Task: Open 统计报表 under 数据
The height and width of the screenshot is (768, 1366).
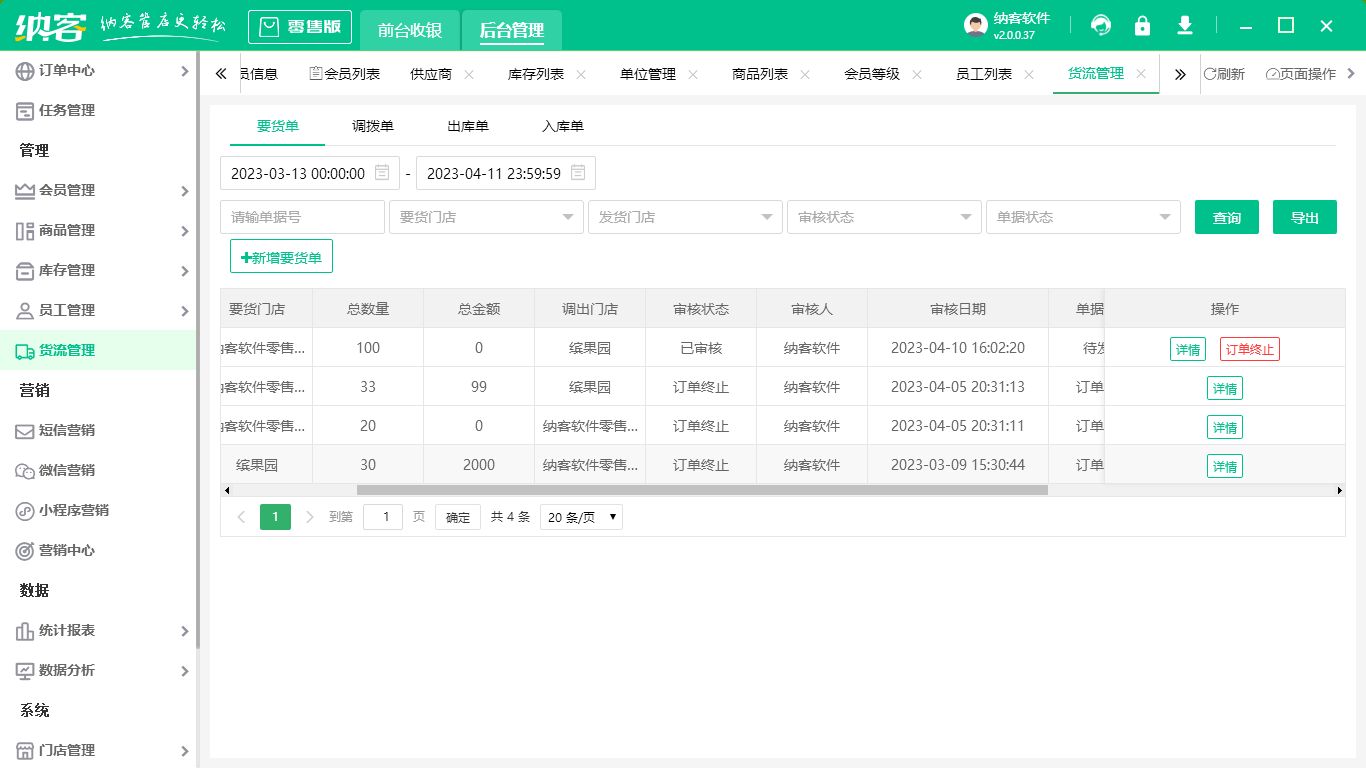Action: (65, 630)
